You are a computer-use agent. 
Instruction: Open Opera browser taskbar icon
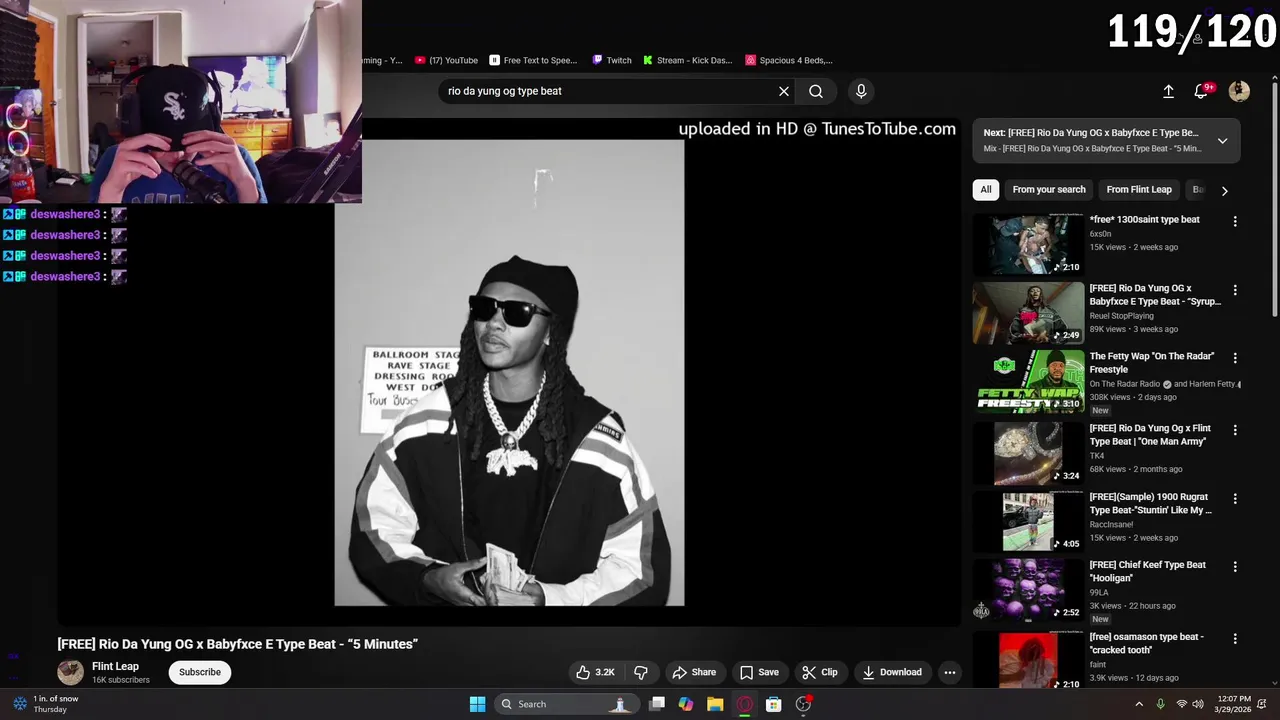[744, 704]
